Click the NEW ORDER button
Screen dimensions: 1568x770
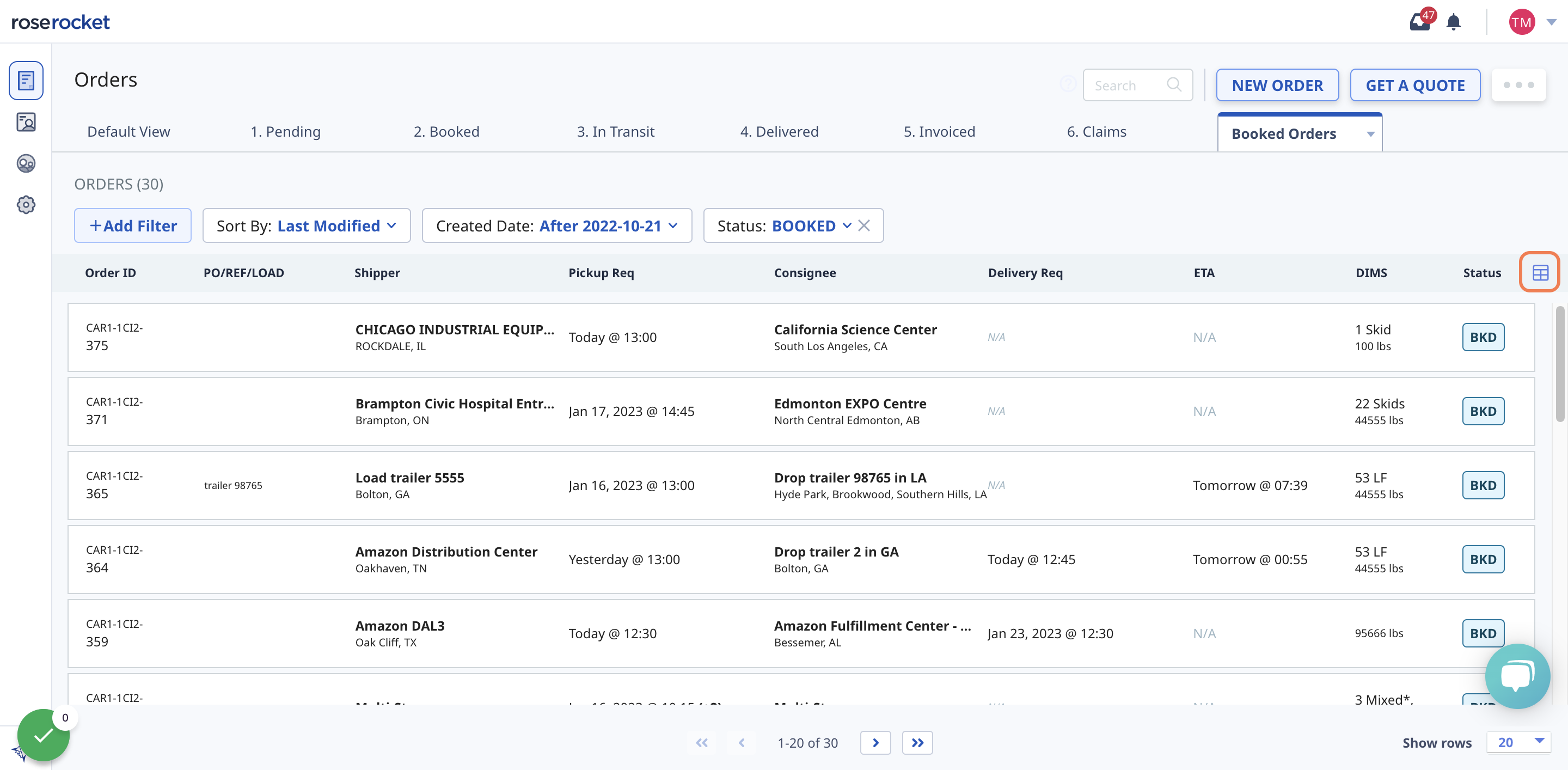coord(1277,85)
